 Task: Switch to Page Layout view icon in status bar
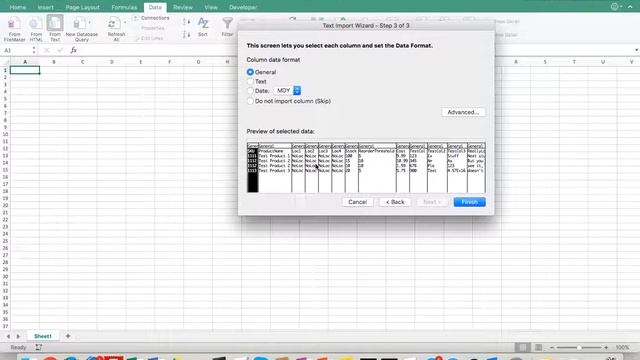coord(538,347)
